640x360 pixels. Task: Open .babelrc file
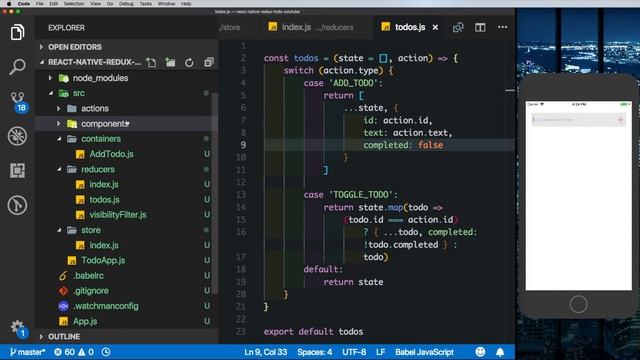(88, 276)
